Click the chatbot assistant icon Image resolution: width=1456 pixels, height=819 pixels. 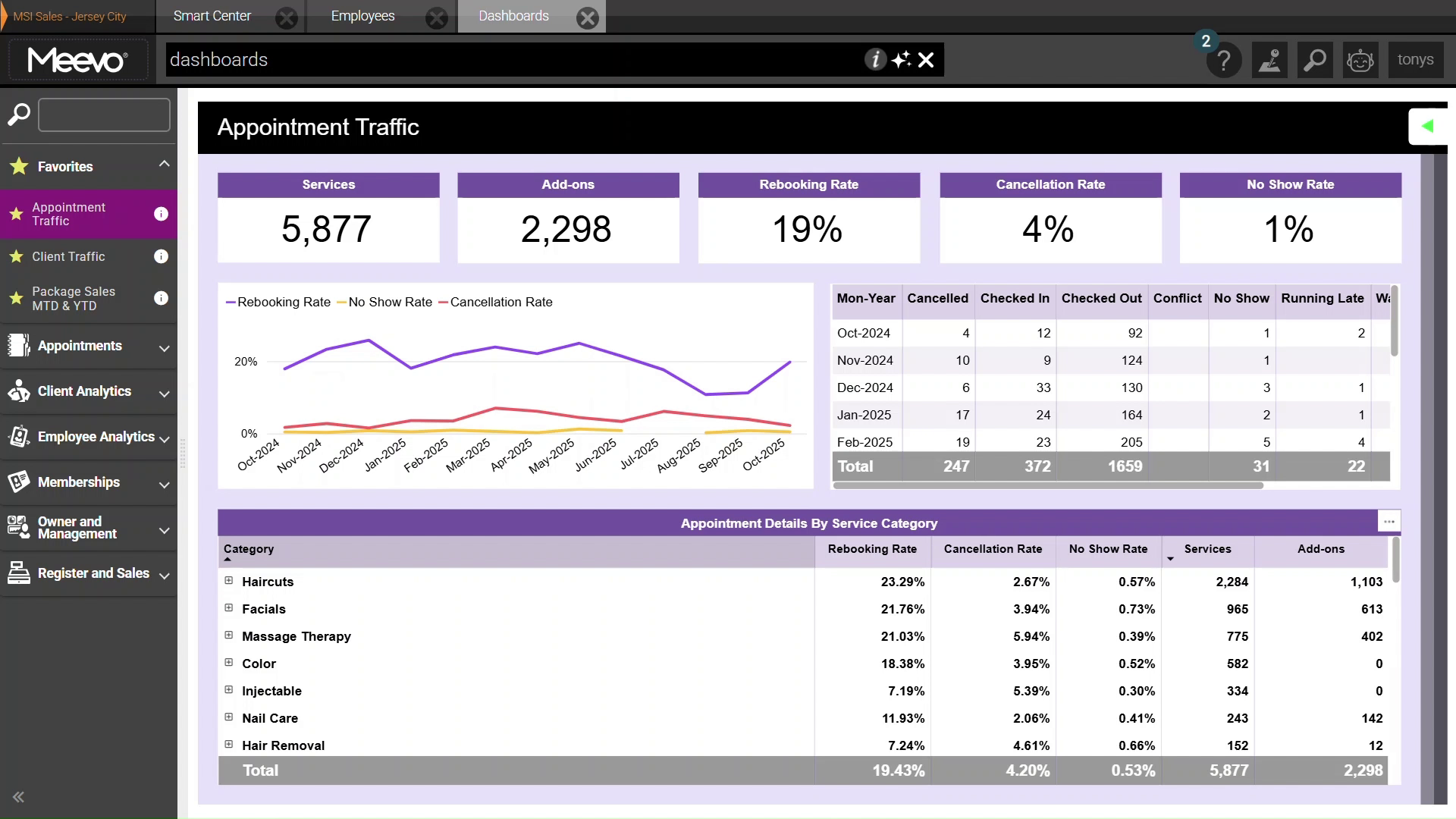coord(1360,60)
